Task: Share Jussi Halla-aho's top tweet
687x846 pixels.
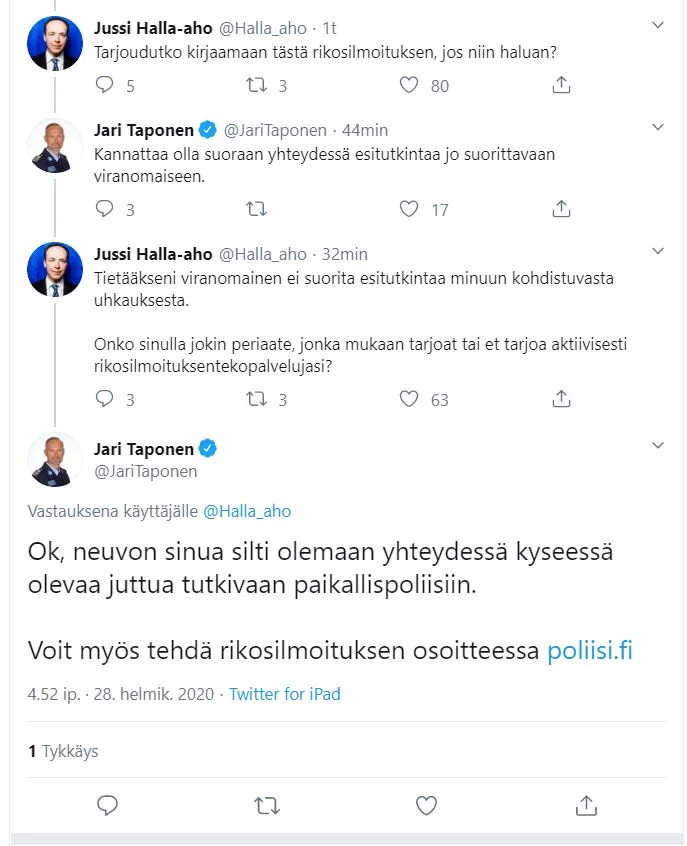Action: pyautogui.click(x=561, y=86)
